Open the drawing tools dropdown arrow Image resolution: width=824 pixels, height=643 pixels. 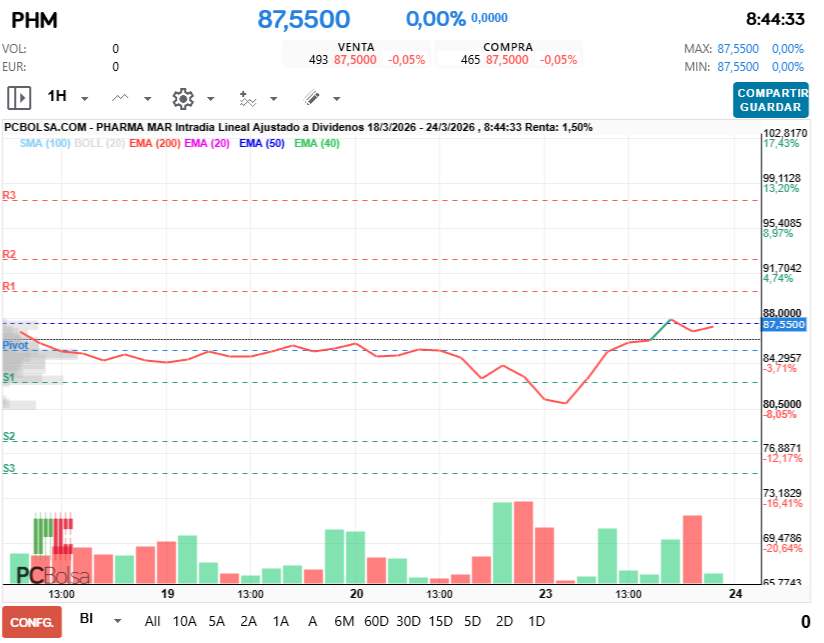pos(336,99)
